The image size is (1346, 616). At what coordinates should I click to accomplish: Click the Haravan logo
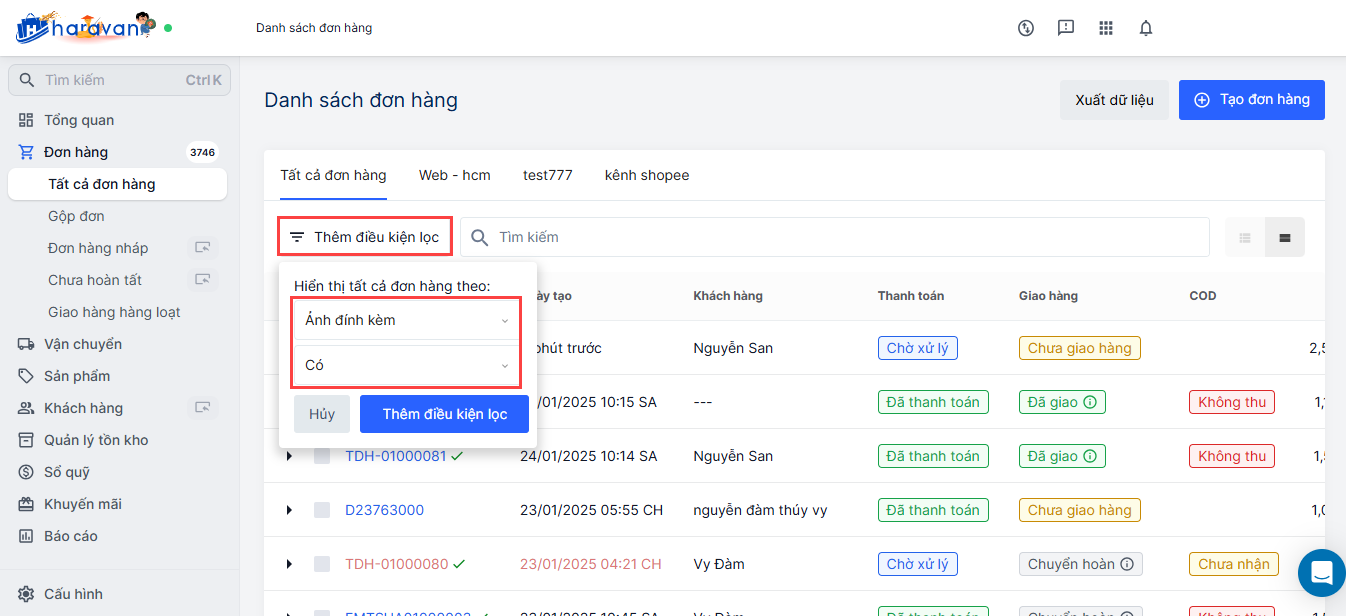click(x=86, y=27)
